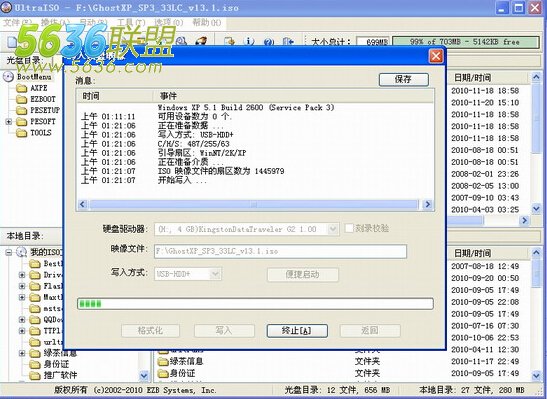Click scroll down arrow of the local tree
Screen dimensions: 547x399
click(x=144, y=376)
